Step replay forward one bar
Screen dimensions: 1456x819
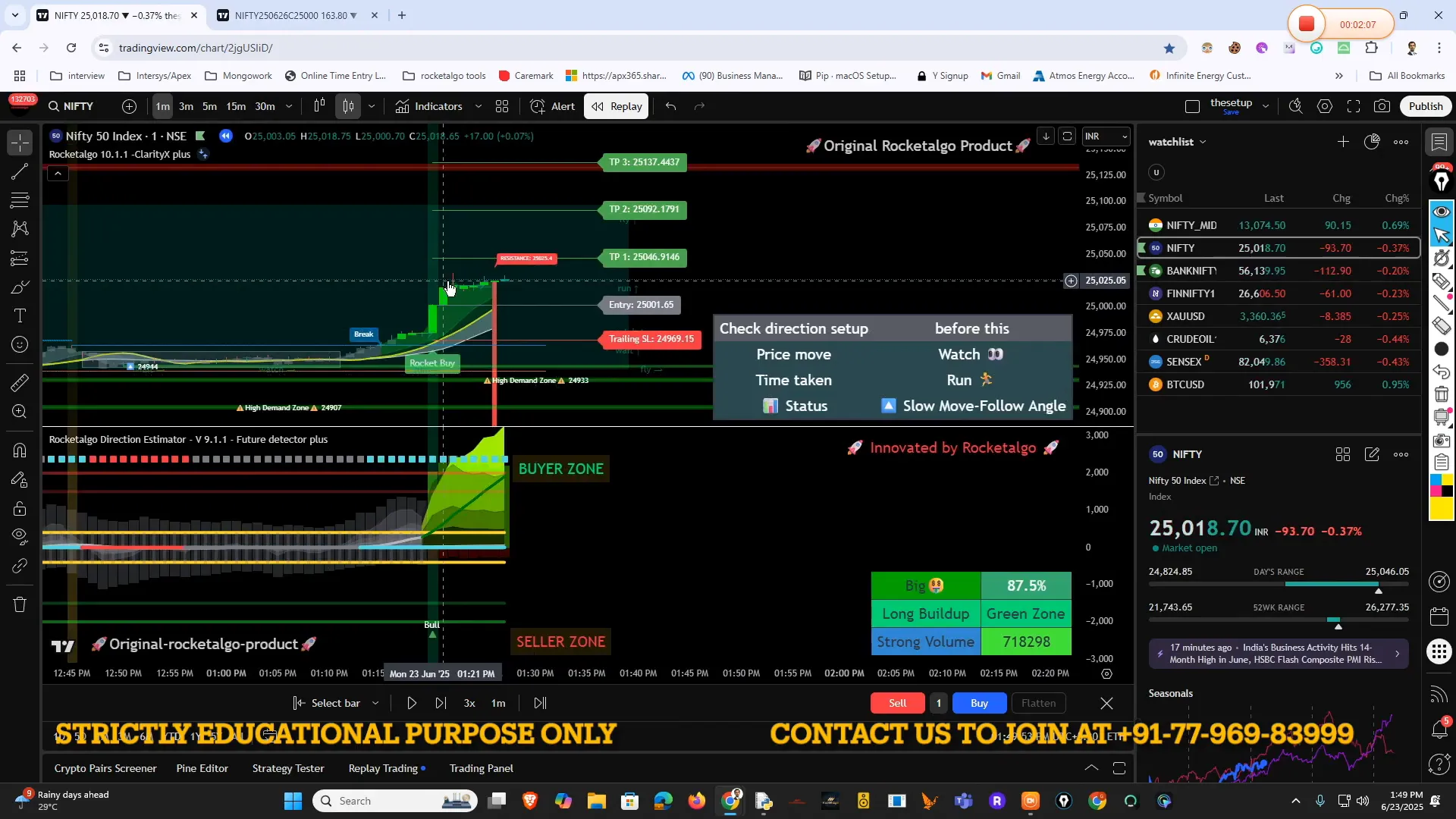441,703
